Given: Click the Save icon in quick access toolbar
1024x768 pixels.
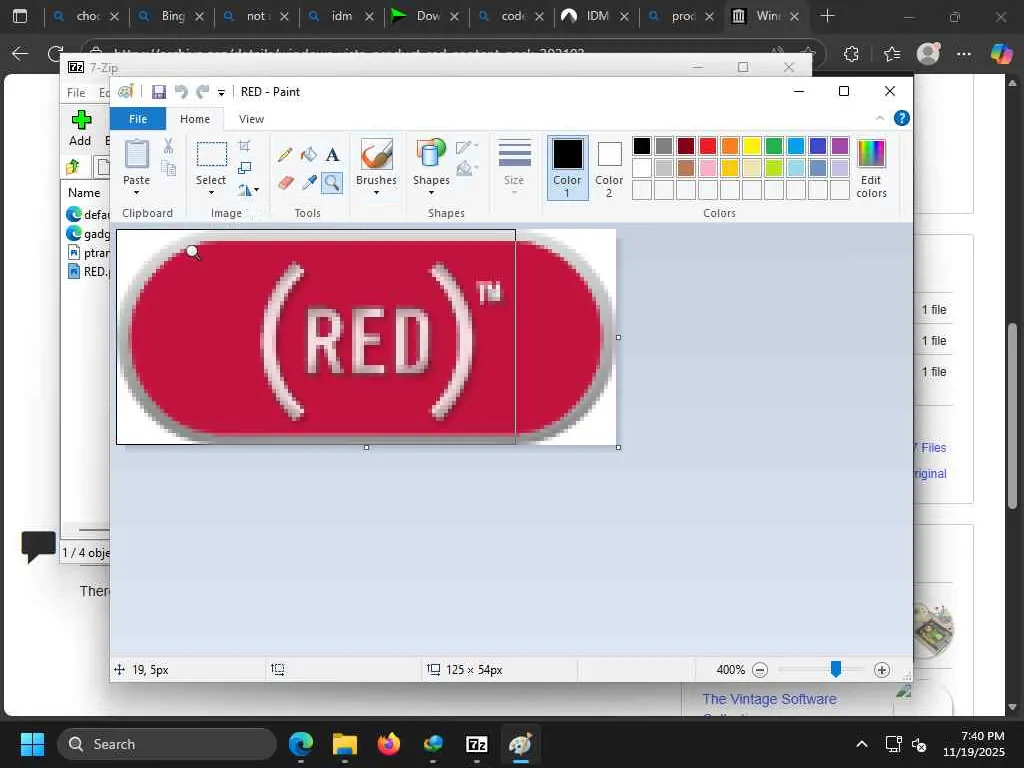Looking at the screenshot, I should (x=158, y=92).
